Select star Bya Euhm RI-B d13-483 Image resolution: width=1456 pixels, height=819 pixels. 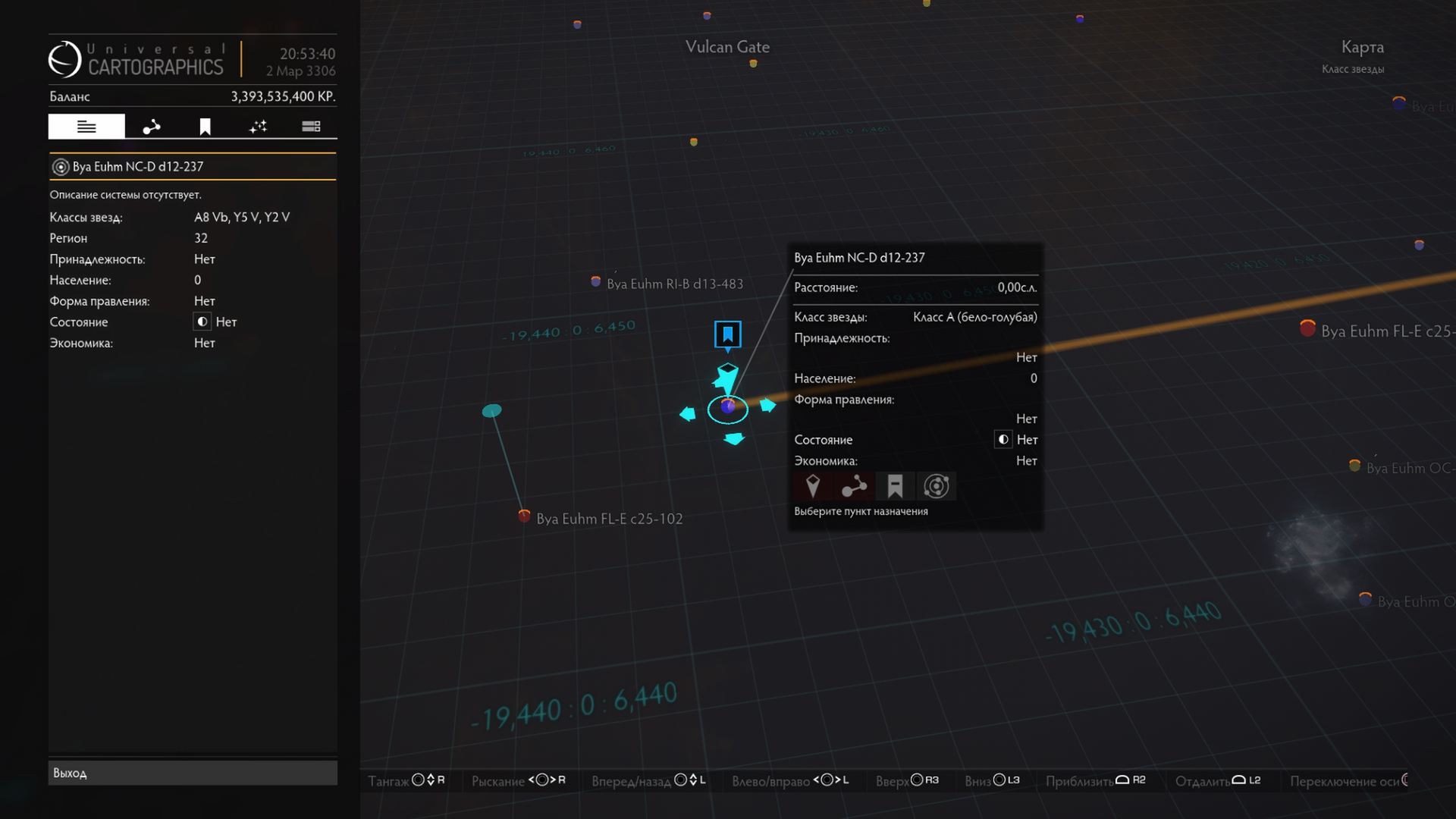click(x=596, y=281)
